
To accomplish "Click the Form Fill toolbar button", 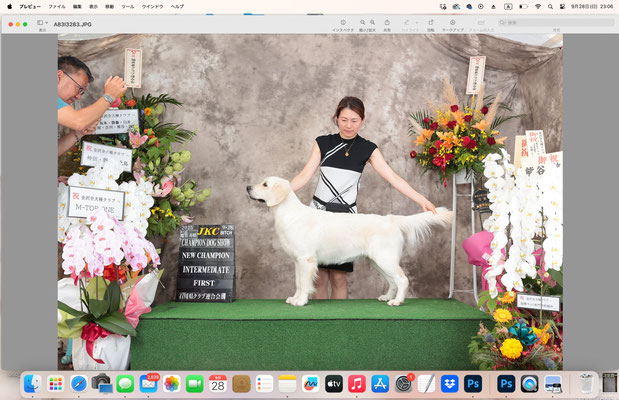I will [x=481, y=23].
